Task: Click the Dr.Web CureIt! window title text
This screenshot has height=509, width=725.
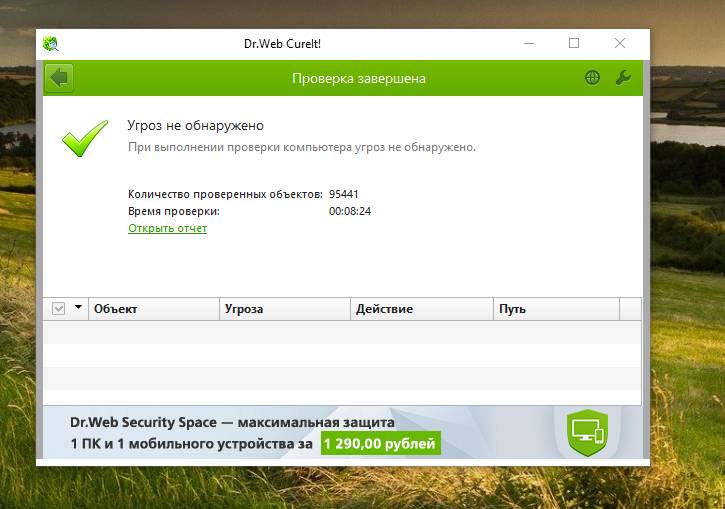Action: pos(283,44)
